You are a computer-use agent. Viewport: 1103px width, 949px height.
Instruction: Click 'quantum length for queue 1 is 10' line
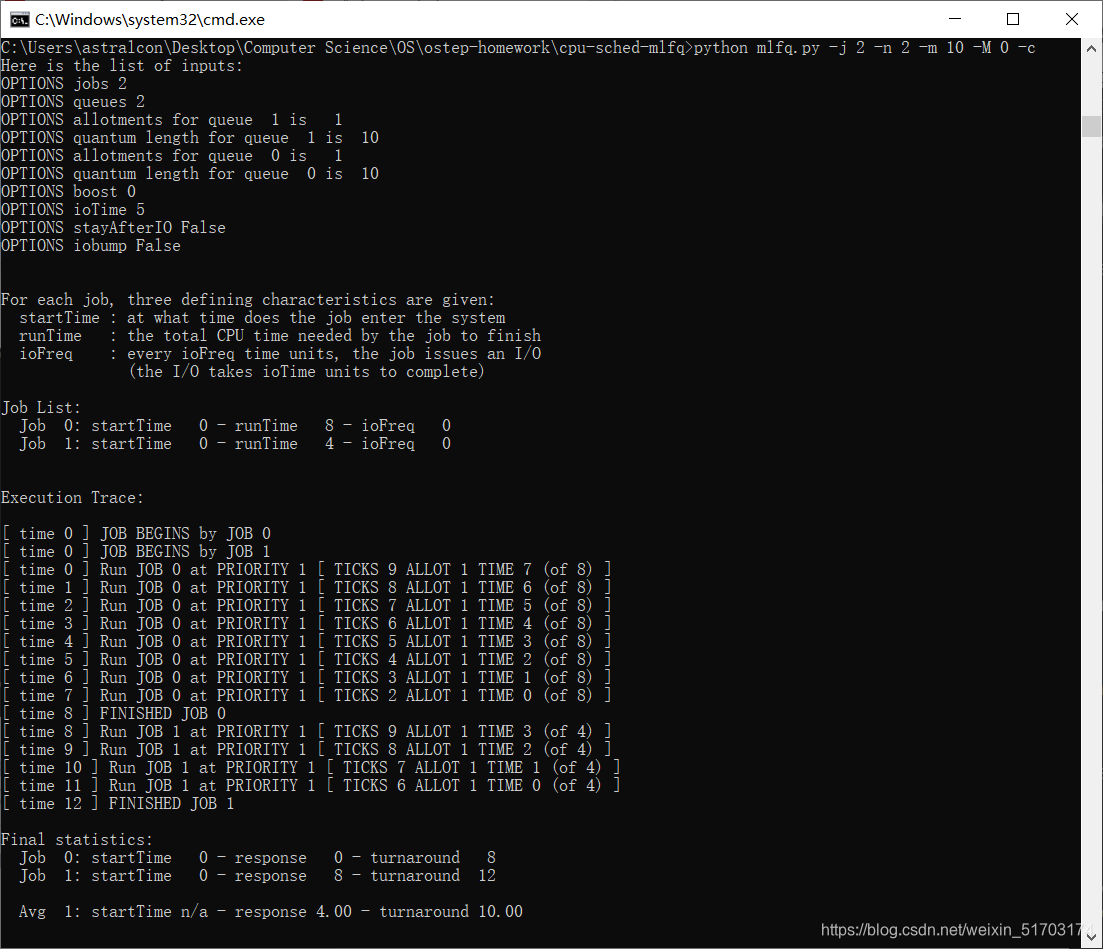190,138
